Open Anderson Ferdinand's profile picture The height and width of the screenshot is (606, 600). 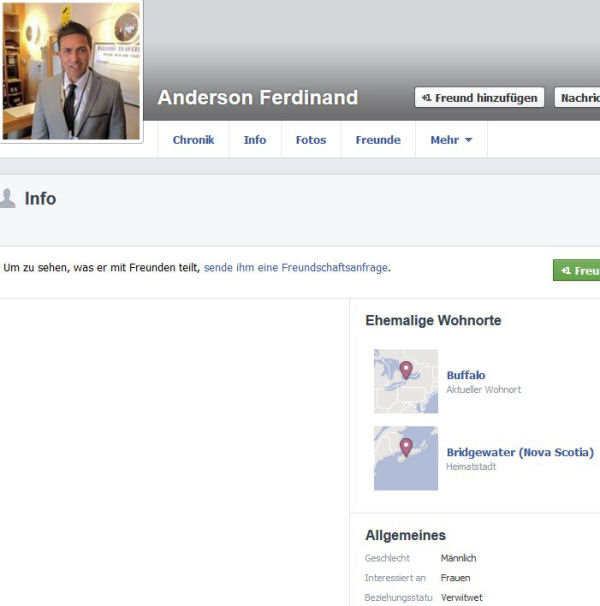coord(71,71)
